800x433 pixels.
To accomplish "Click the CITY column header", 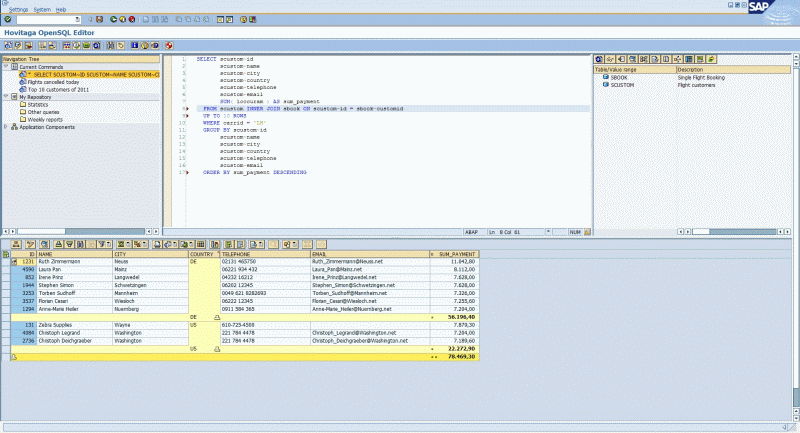I will pos(151,254).
